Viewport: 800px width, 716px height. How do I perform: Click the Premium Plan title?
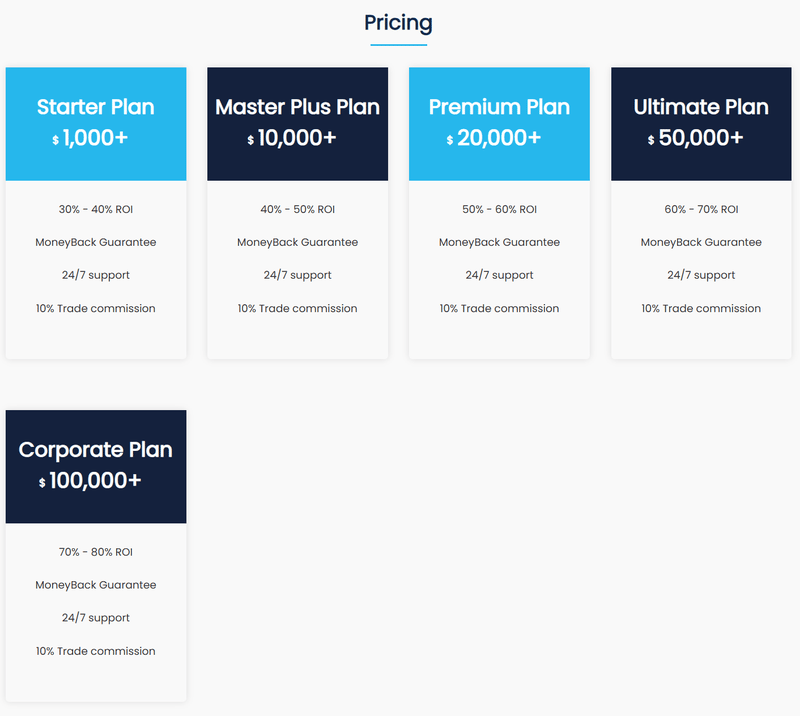[499, 107]
